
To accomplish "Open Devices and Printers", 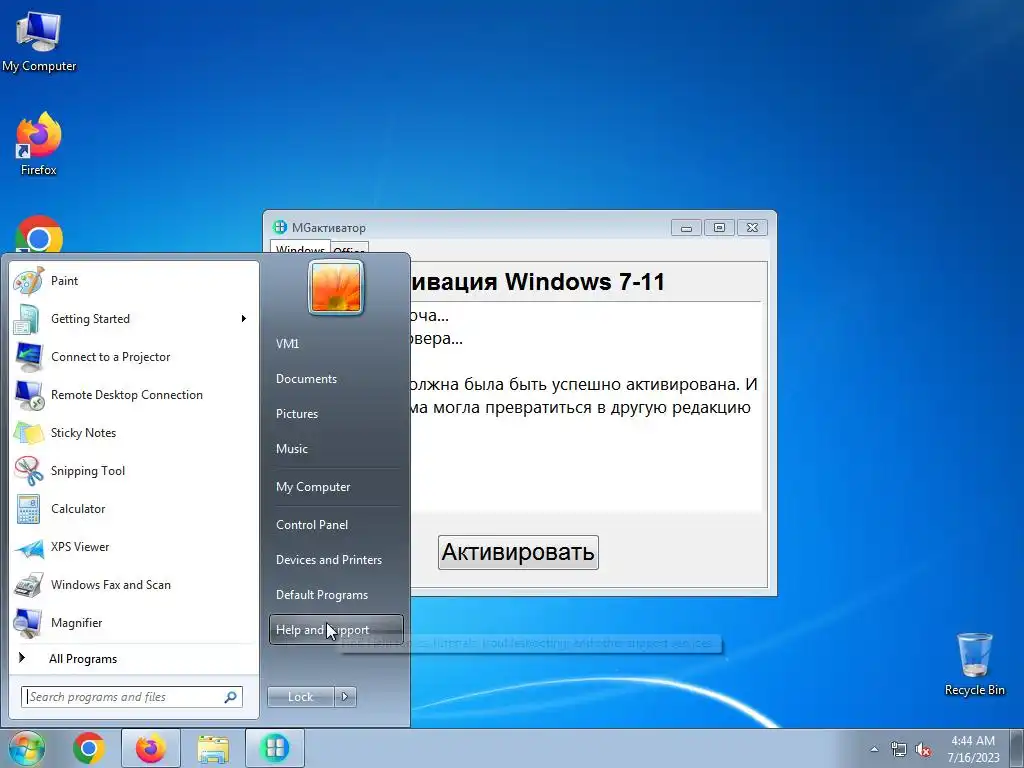I will pyautogui.click(x=328, y=560).
